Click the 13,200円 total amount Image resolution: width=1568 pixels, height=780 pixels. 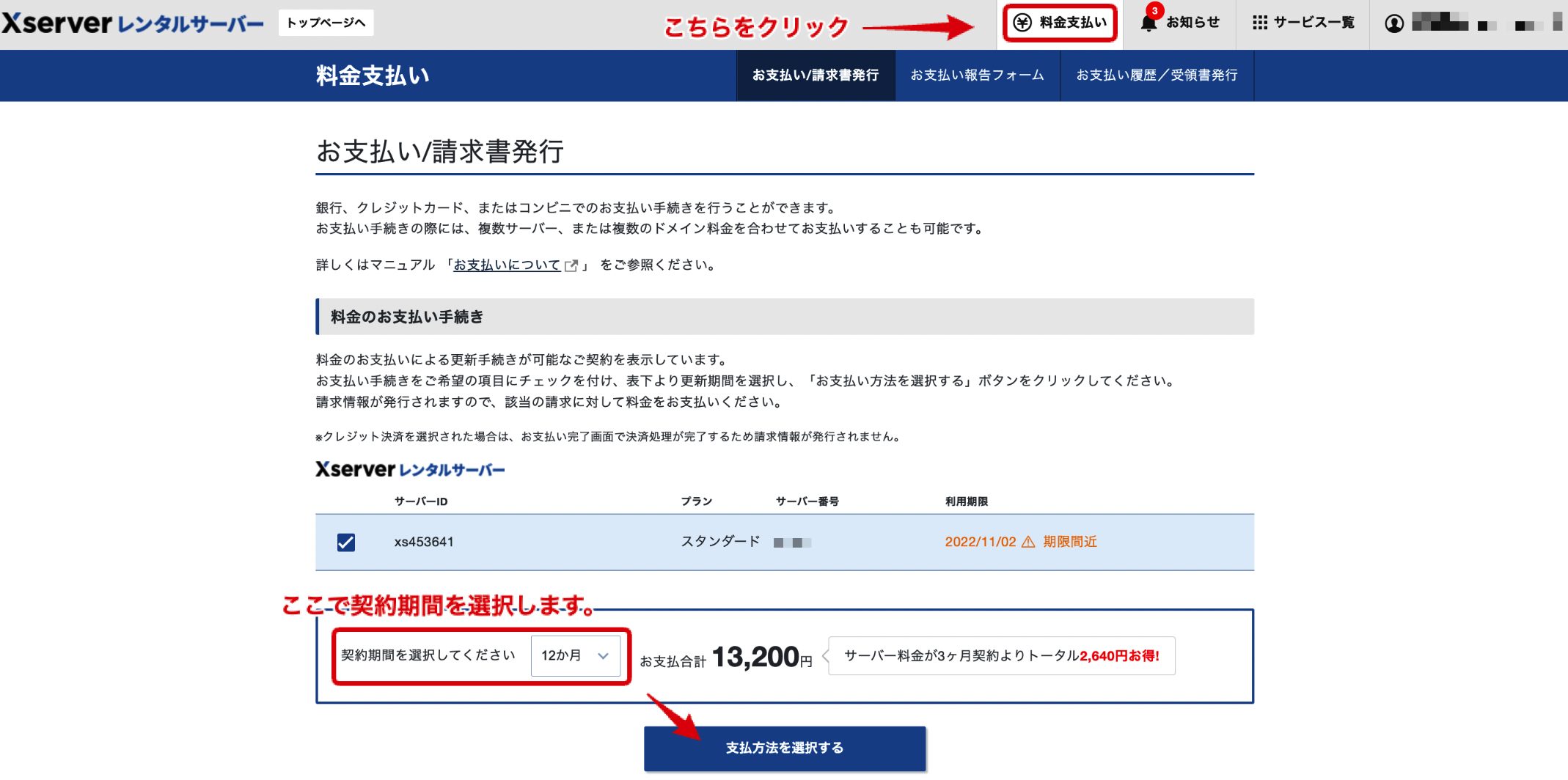tap(762, 657)
